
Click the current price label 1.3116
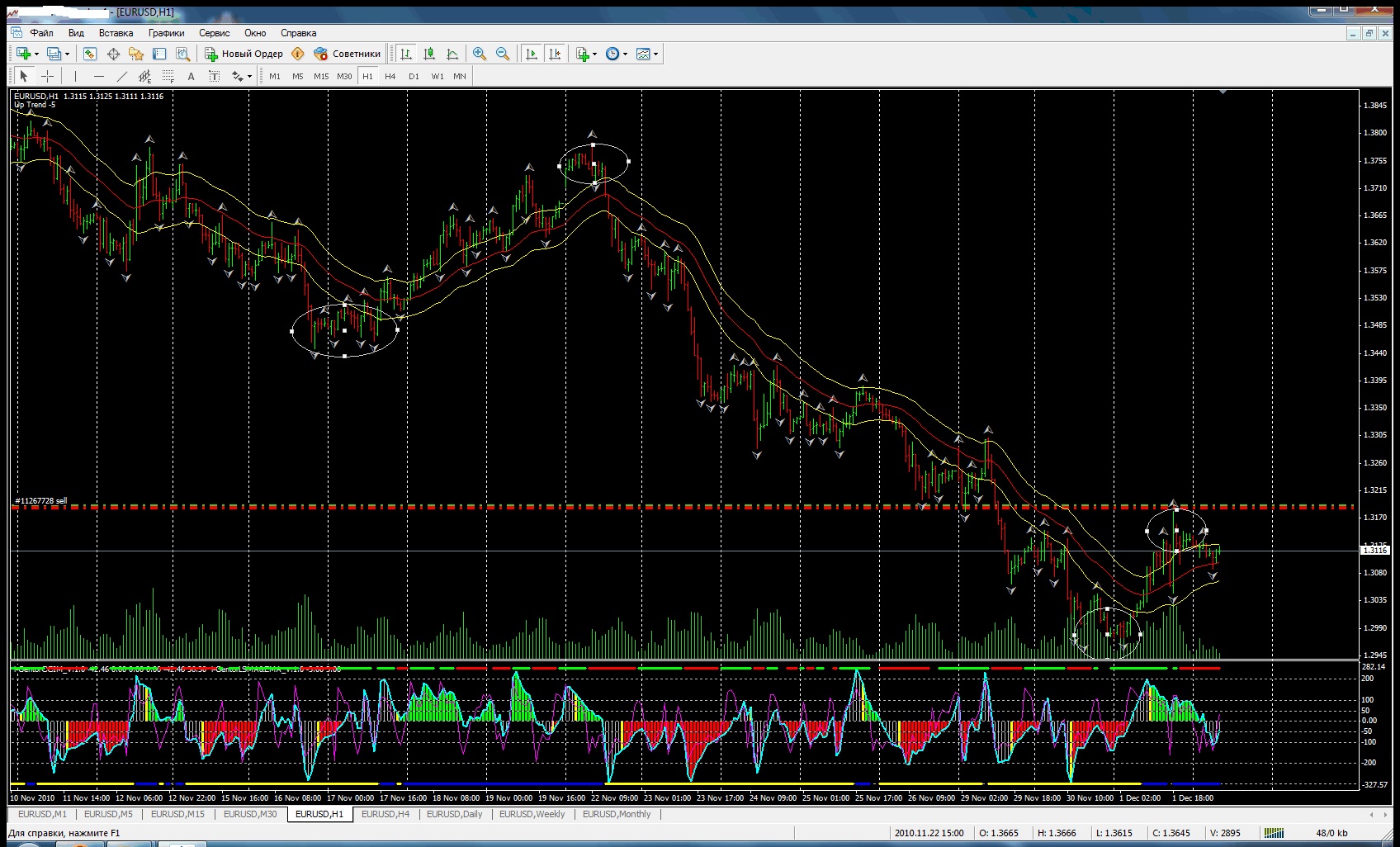1375,550
